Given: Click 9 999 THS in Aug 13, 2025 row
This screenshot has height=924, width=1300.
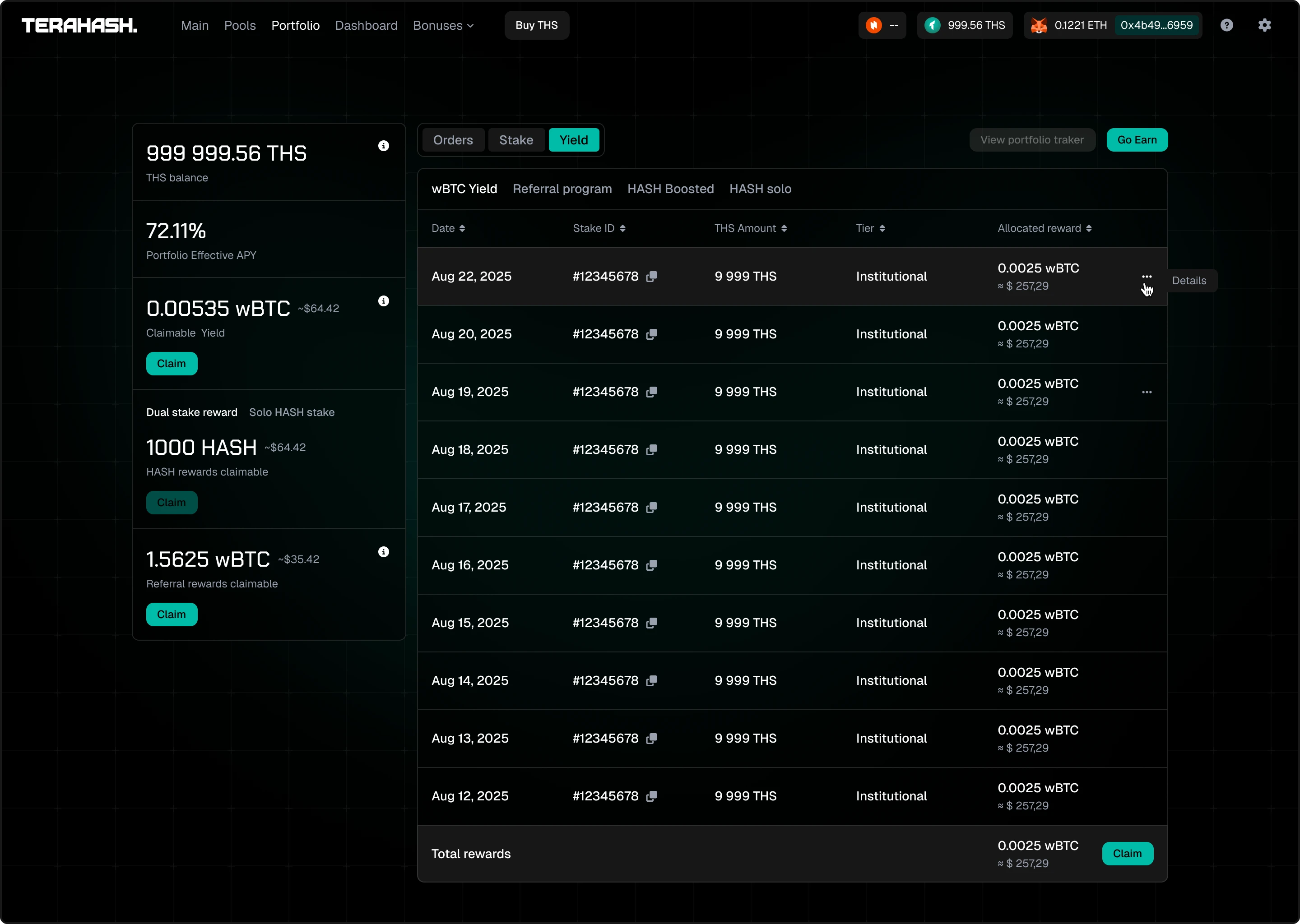Looking at the screenshot, I should (746, 739).
